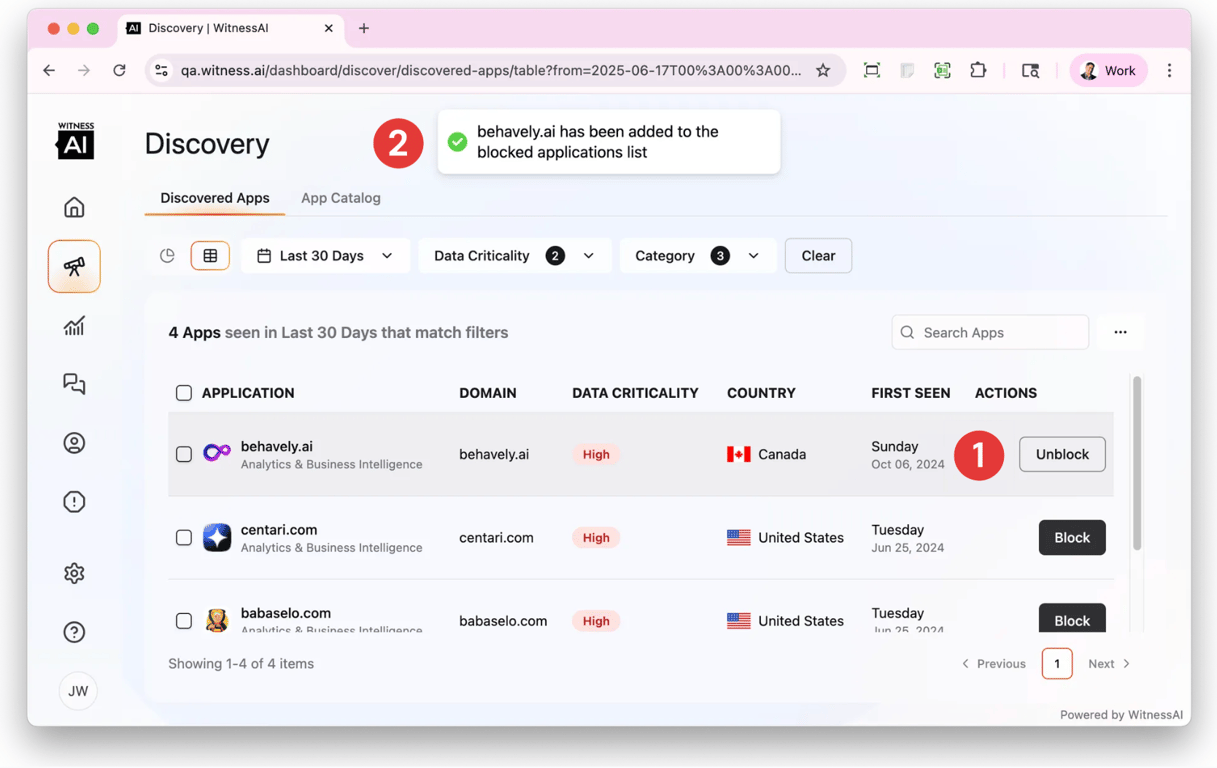Go to the Next page
Screen dimensions: 1217x768
click(1109, 664)
